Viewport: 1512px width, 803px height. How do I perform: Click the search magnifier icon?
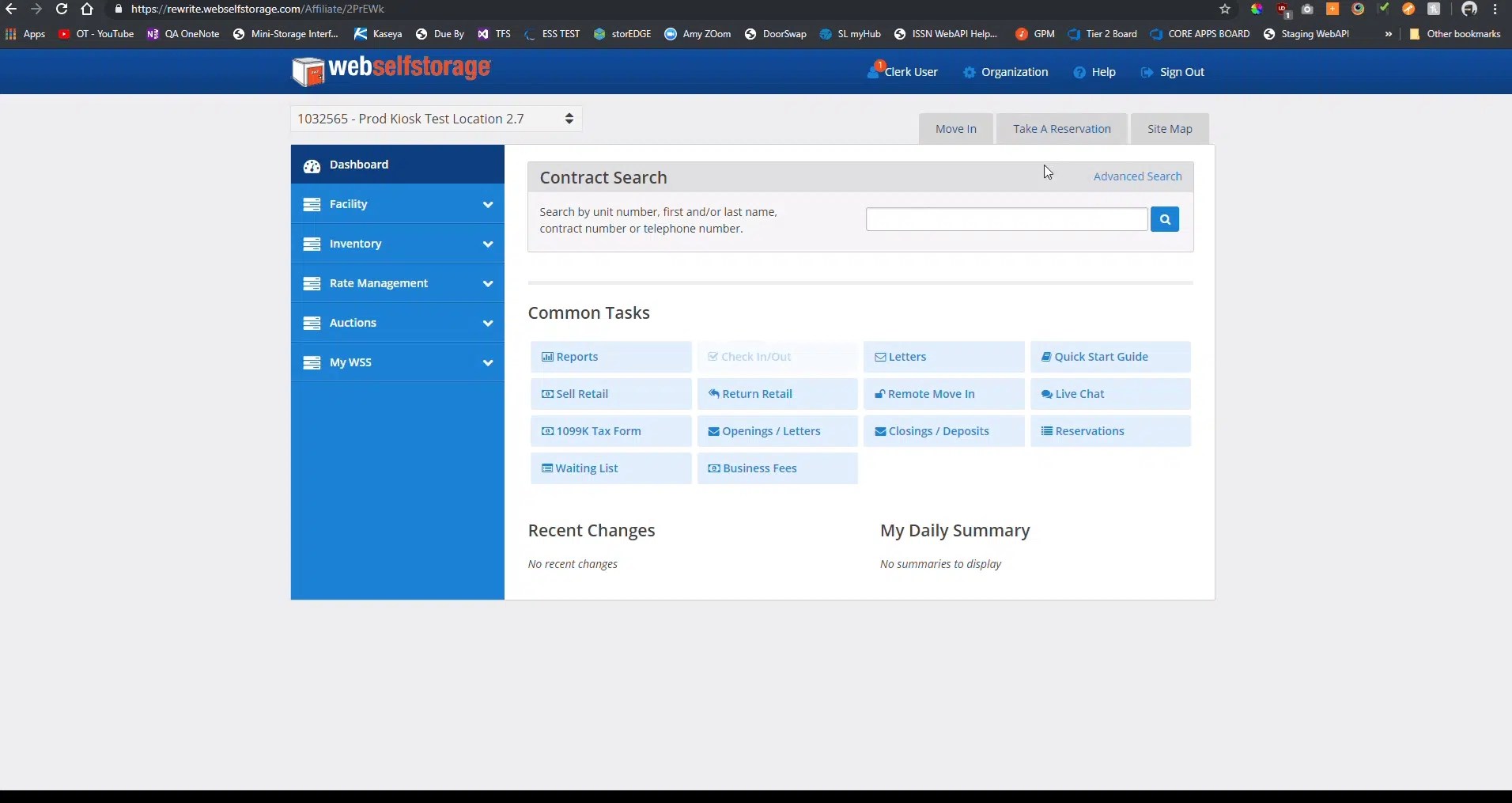[x=1165, y=219]
